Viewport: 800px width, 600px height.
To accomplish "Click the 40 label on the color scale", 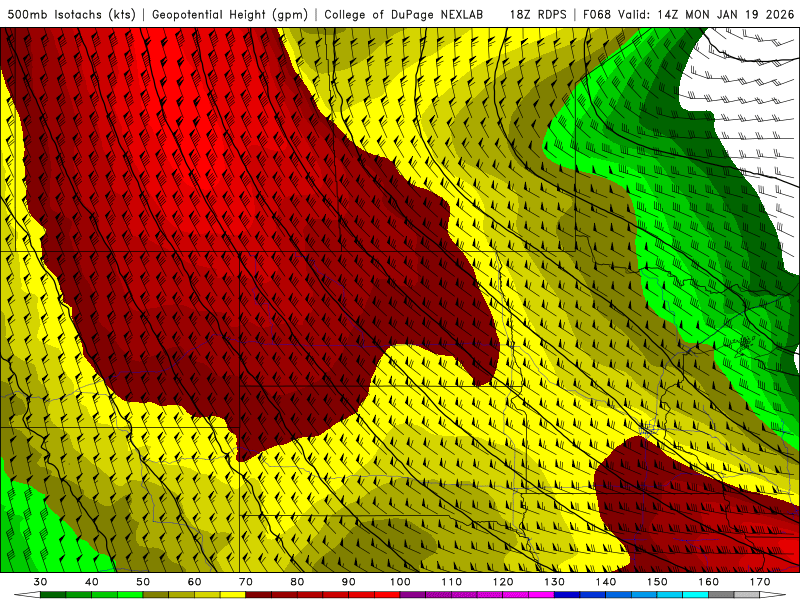I will click(x=92, y=582).
